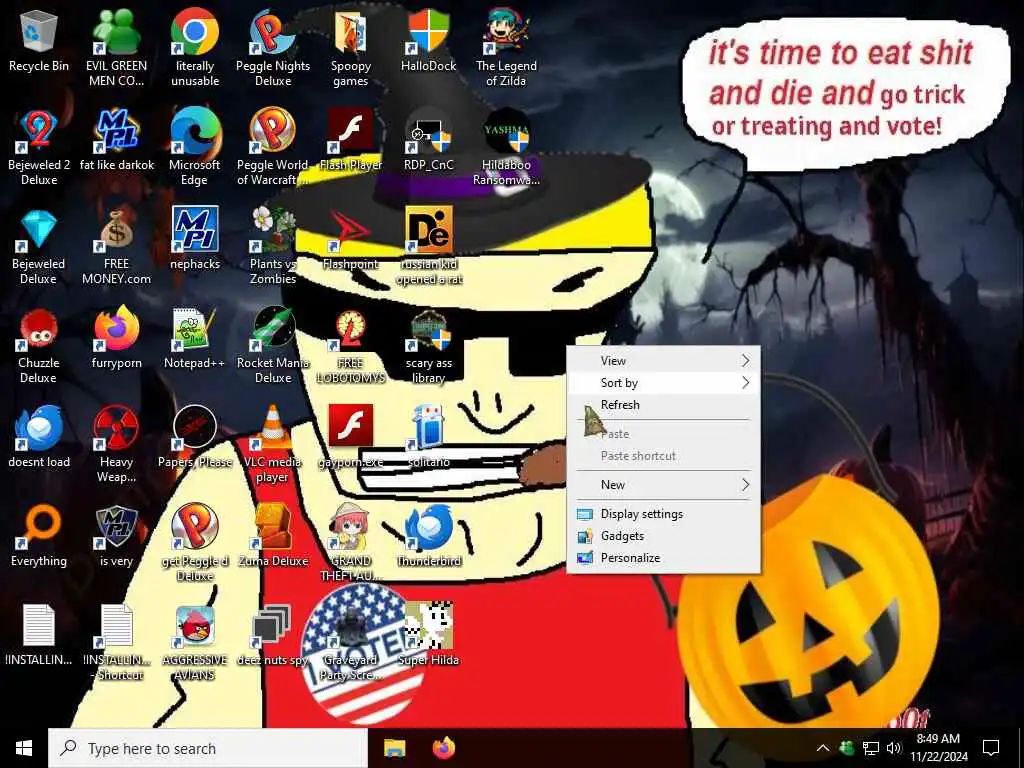Open the Spoopy games folder
Screen dimensions: 1024x768
[351, 47]
